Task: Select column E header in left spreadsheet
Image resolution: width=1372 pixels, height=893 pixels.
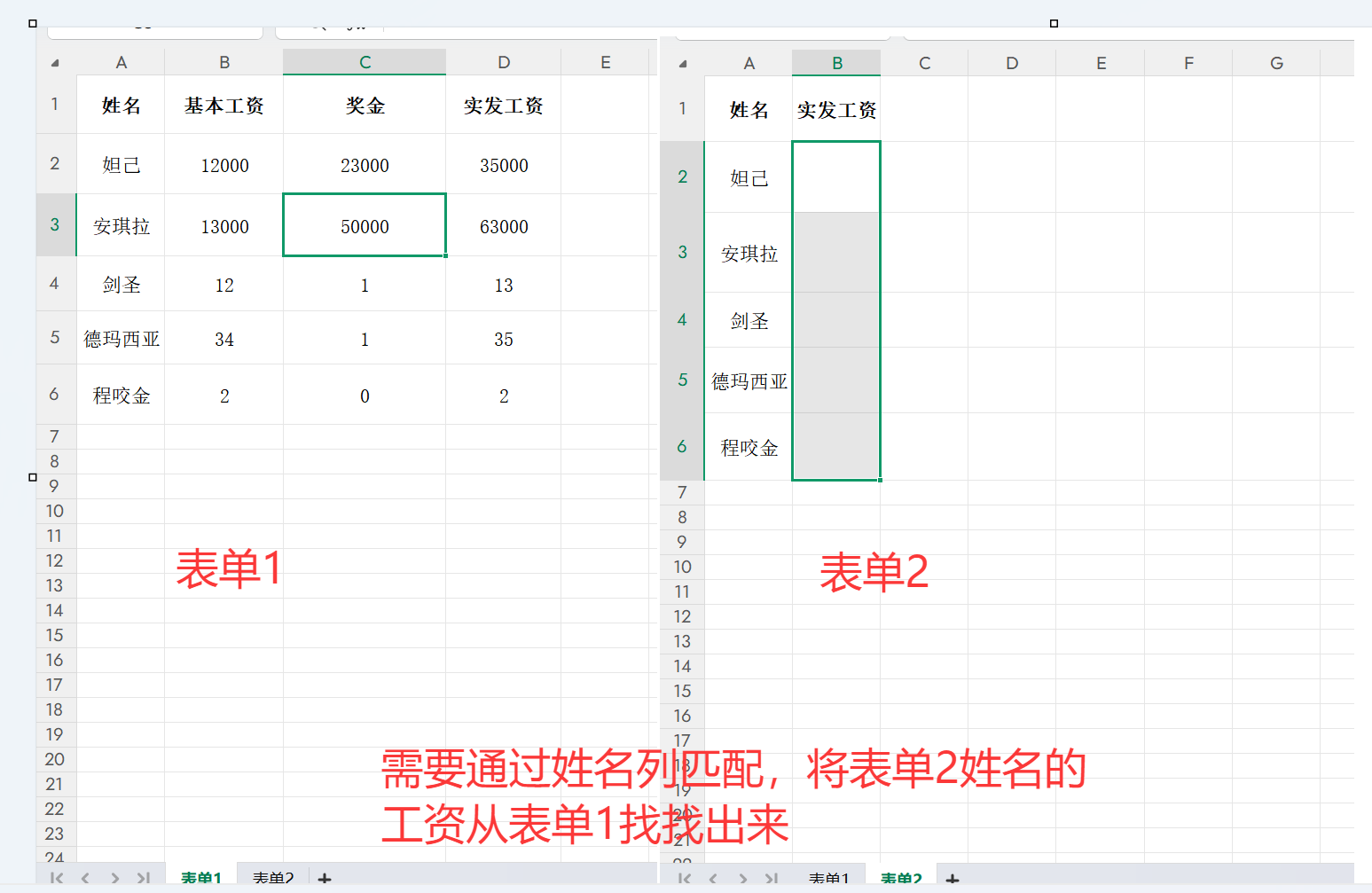Action: pyautogui.click(x=606, y=62)
